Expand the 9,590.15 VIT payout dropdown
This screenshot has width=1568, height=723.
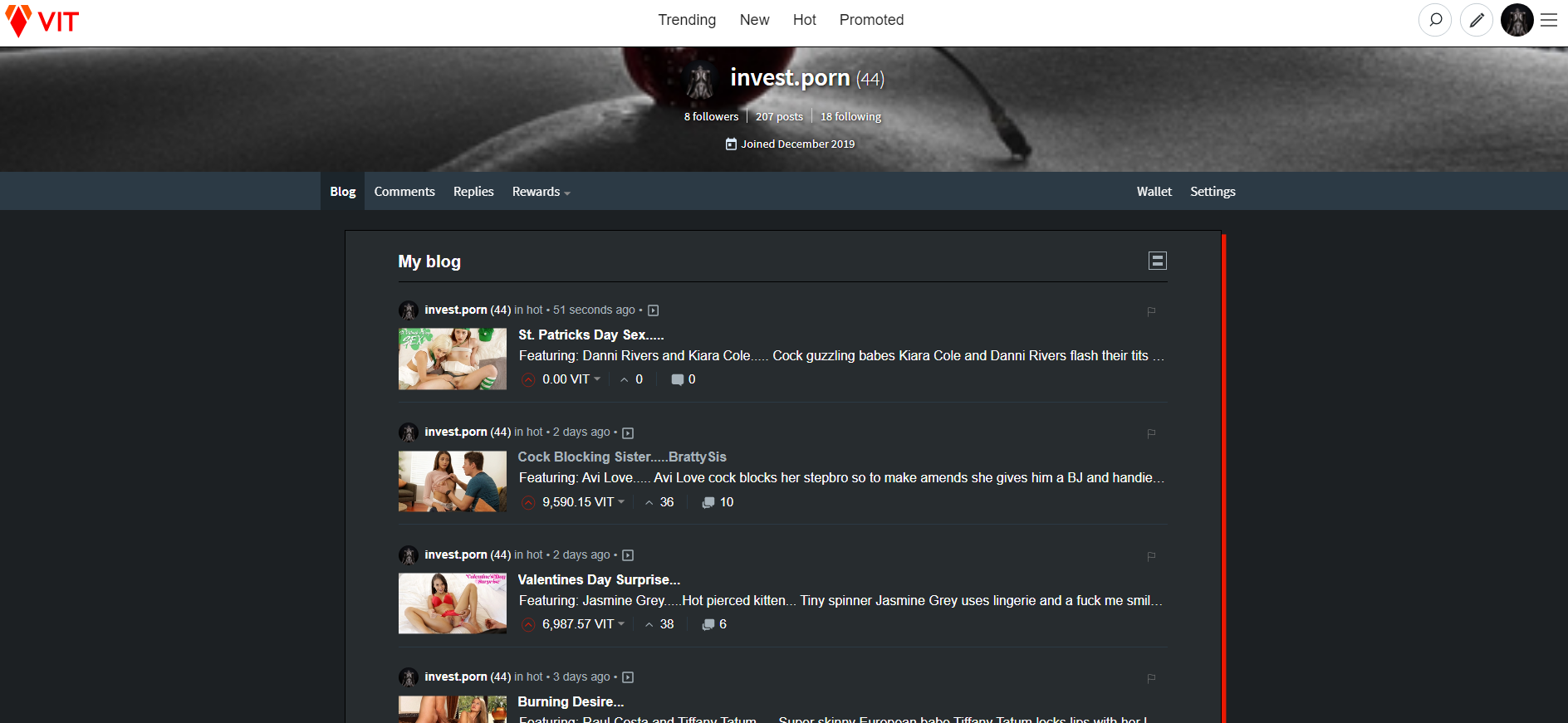point(584,502)
